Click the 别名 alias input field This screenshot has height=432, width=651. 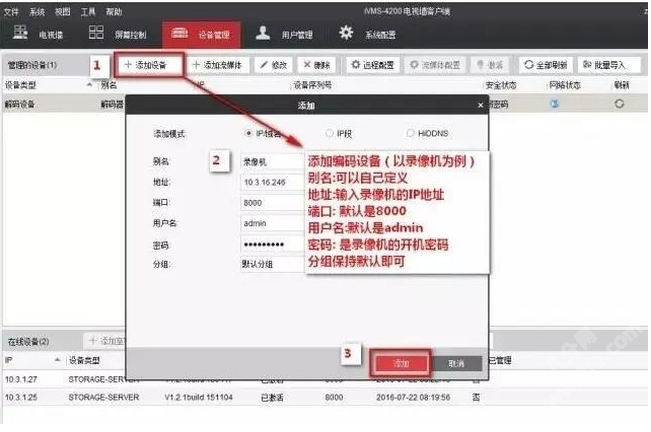[x=272, y=160]
